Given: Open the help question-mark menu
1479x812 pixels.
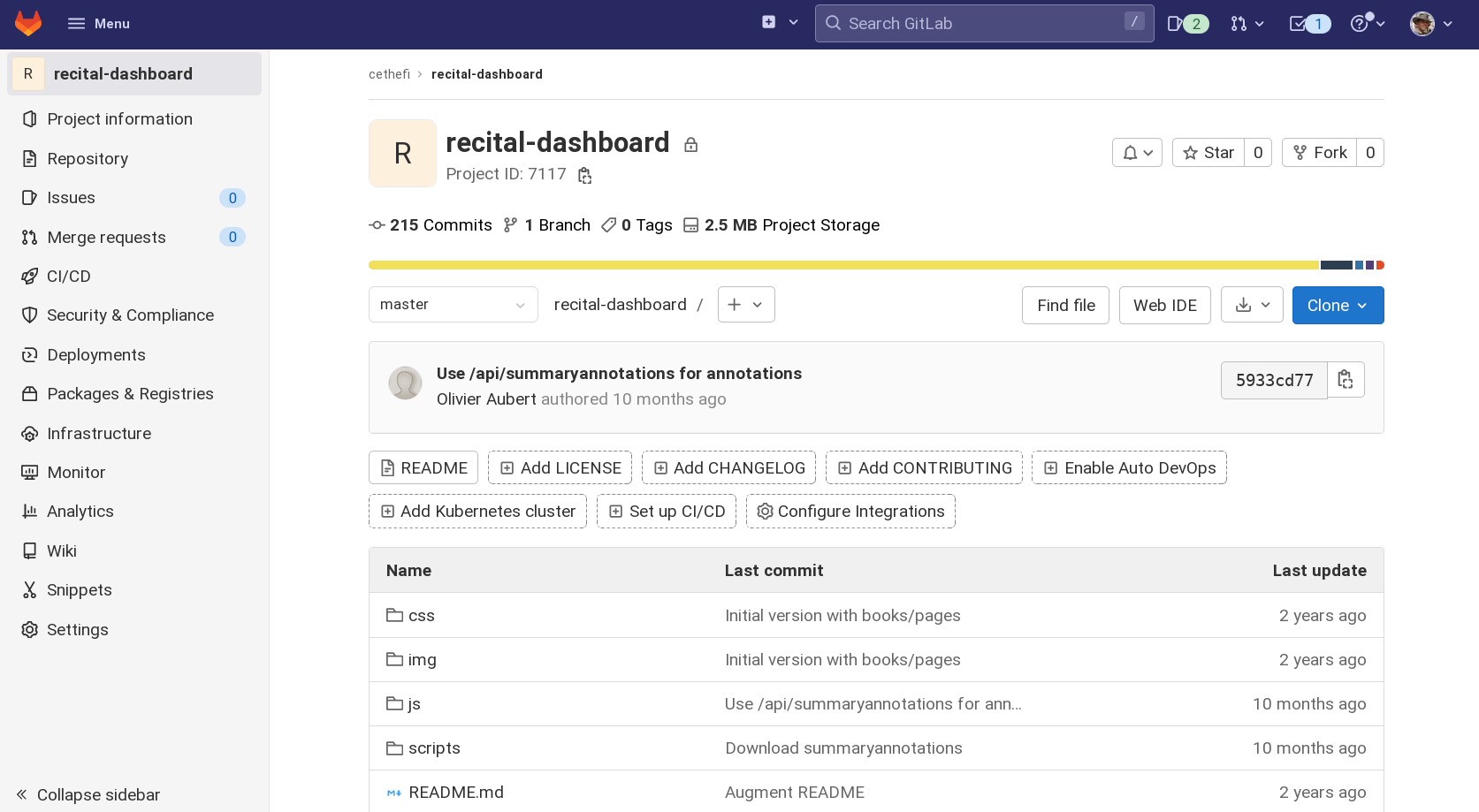Looking at the screenshot, I should (x=1367, y=24).
